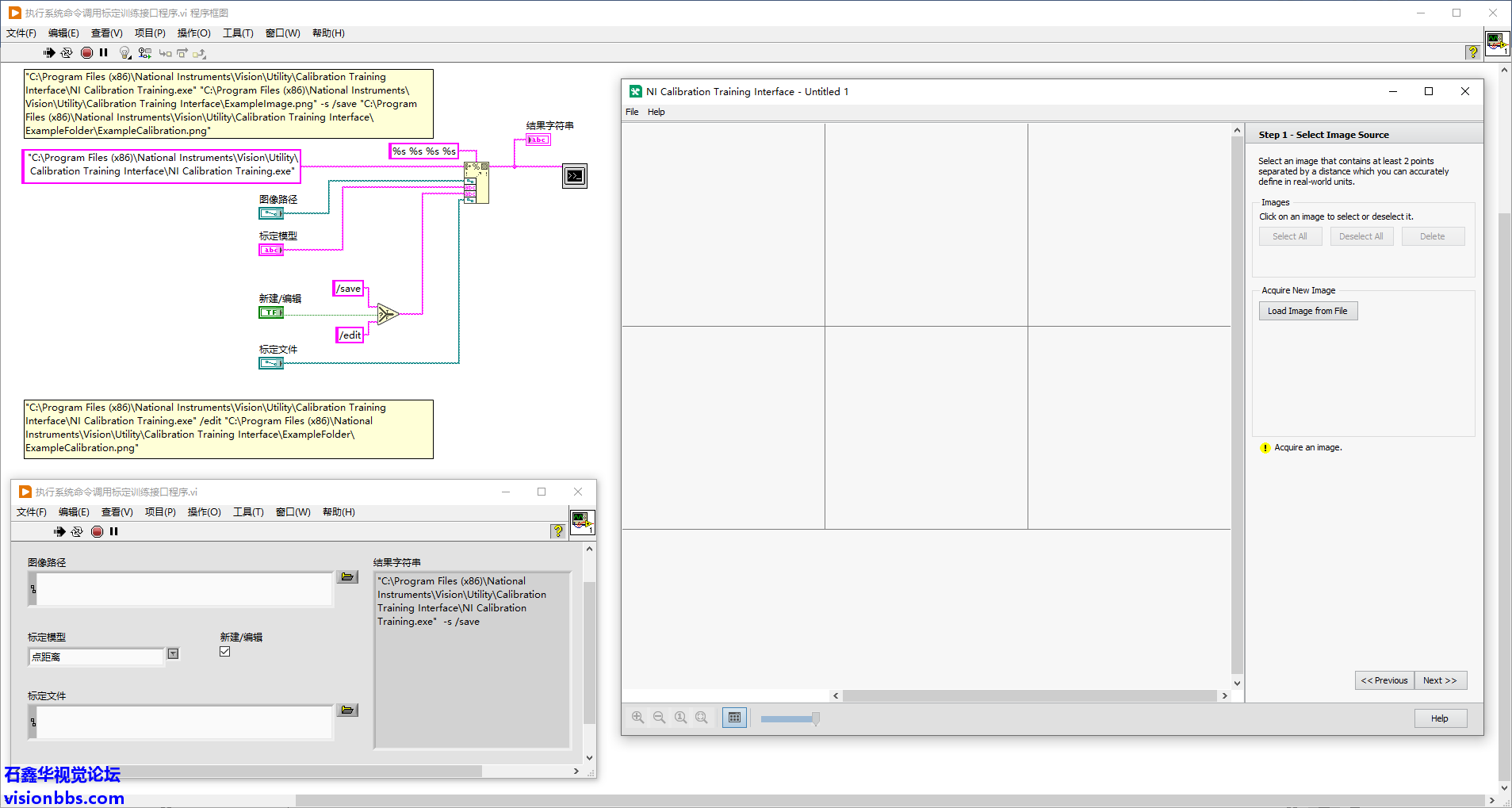Click the zoom in magnifier icon
The height and width of the screenshot is (808, 1512).
pyautogui.click(x=637, y=718)
